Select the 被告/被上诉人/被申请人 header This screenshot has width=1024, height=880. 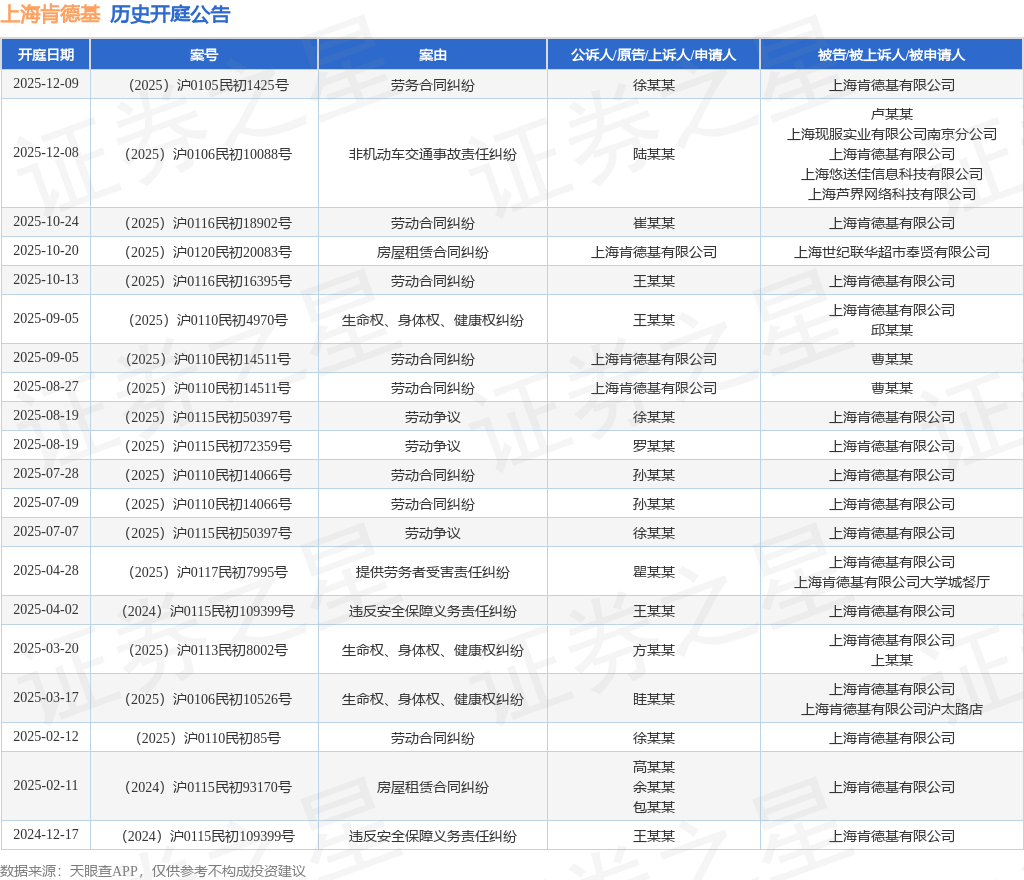pyautogui.click(x=891, y=55)
